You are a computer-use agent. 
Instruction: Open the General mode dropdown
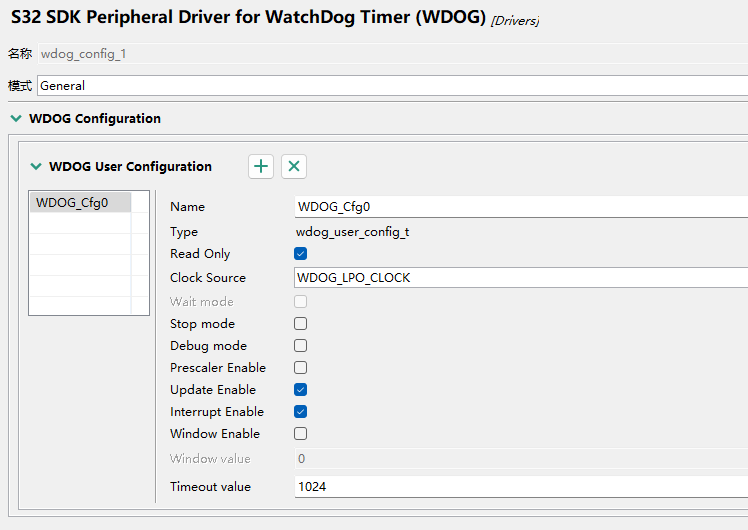tap(392, 86)
